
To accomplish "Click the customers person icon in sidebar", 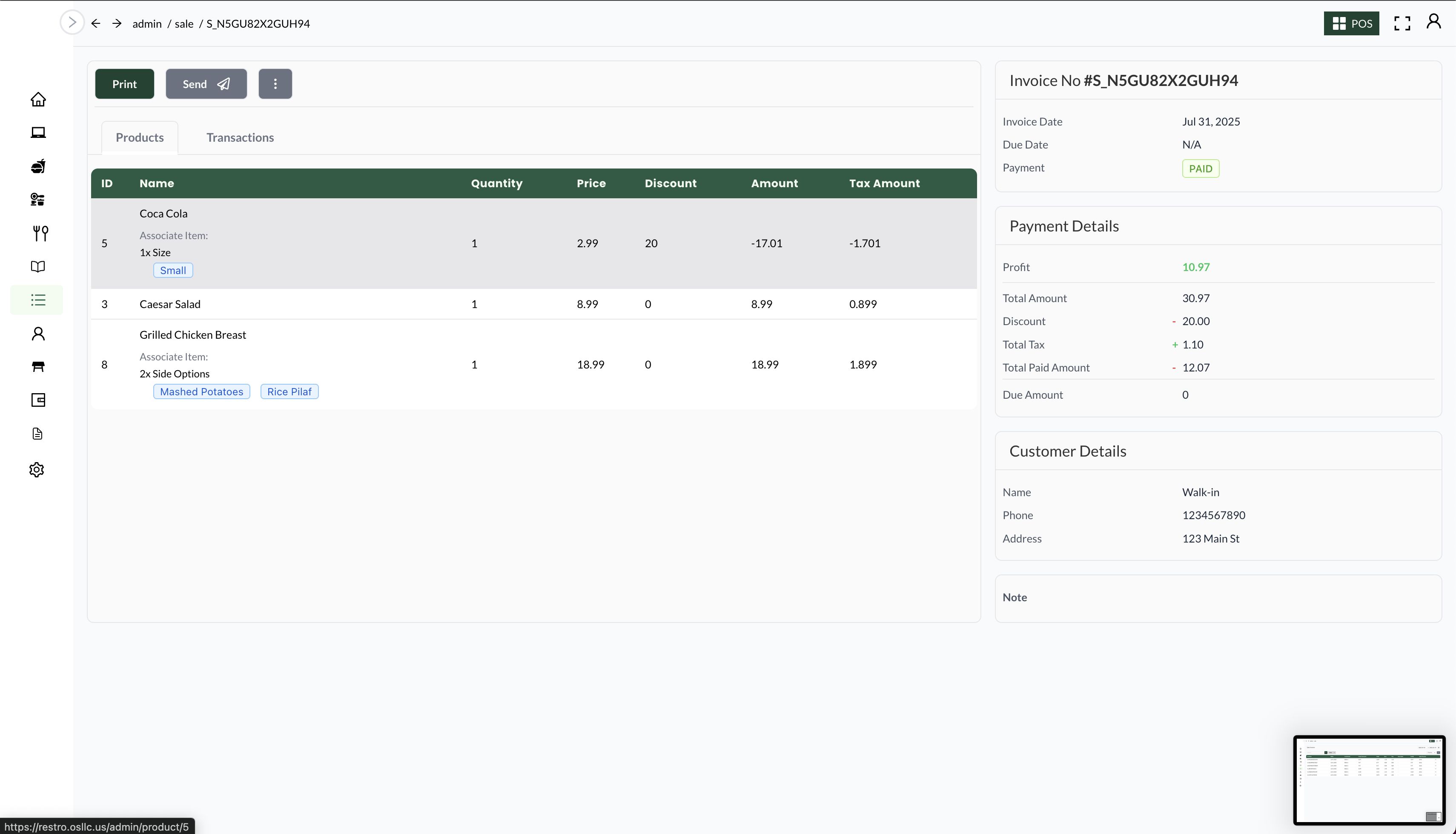I will (38, 333).
